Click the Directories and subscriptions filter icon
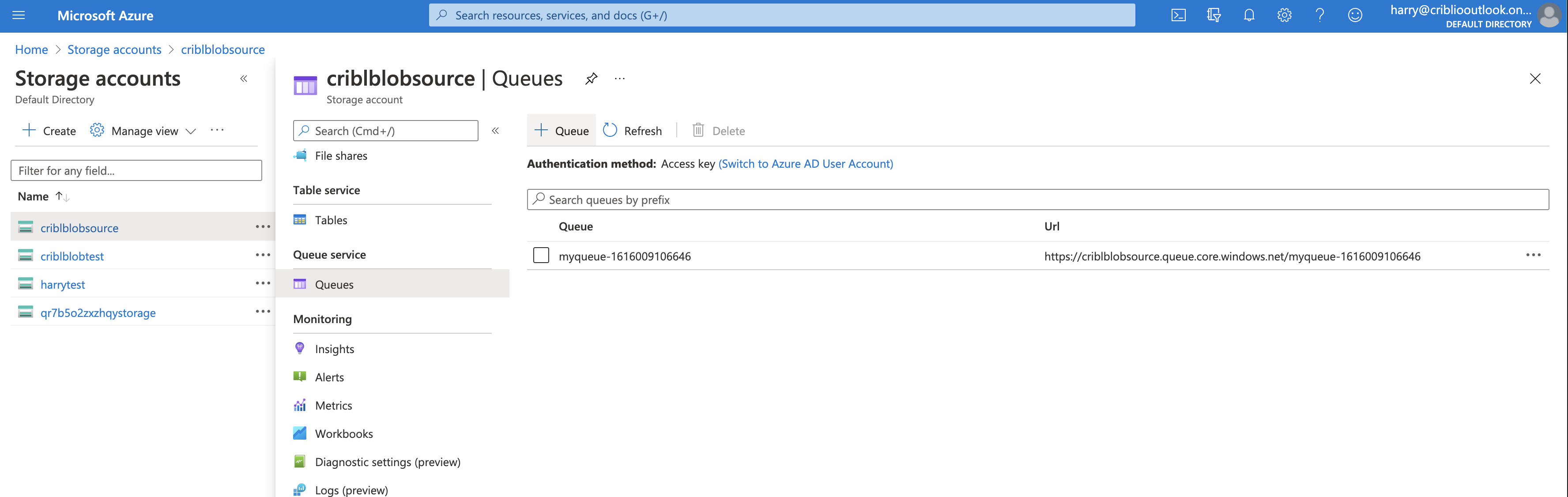1568x497 pixels. (1214, 15)
